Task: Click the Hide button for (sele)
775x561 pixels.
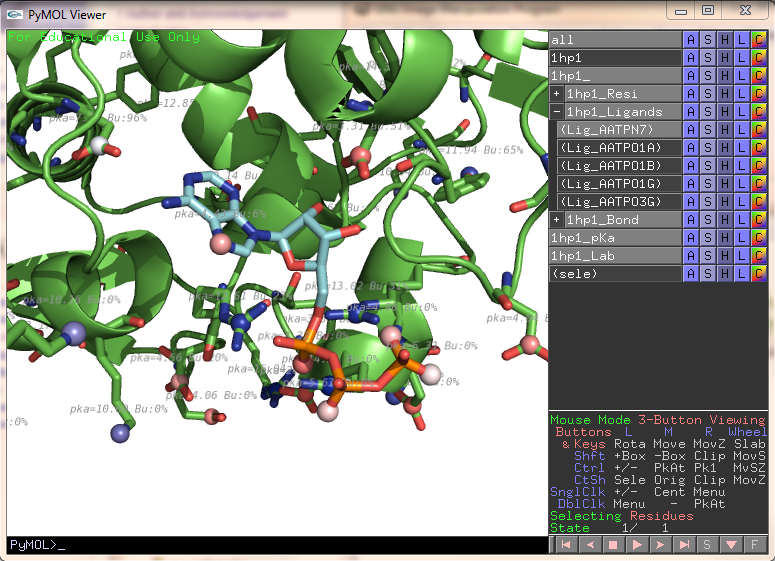Action: tap(724, 273)
